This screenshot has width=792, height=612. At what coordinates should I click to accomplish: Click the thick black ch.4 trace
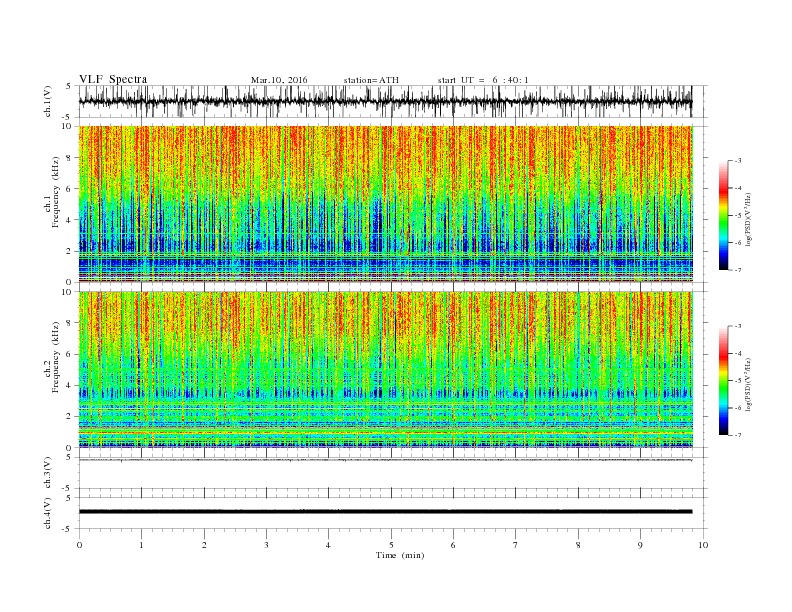(385, 512)
